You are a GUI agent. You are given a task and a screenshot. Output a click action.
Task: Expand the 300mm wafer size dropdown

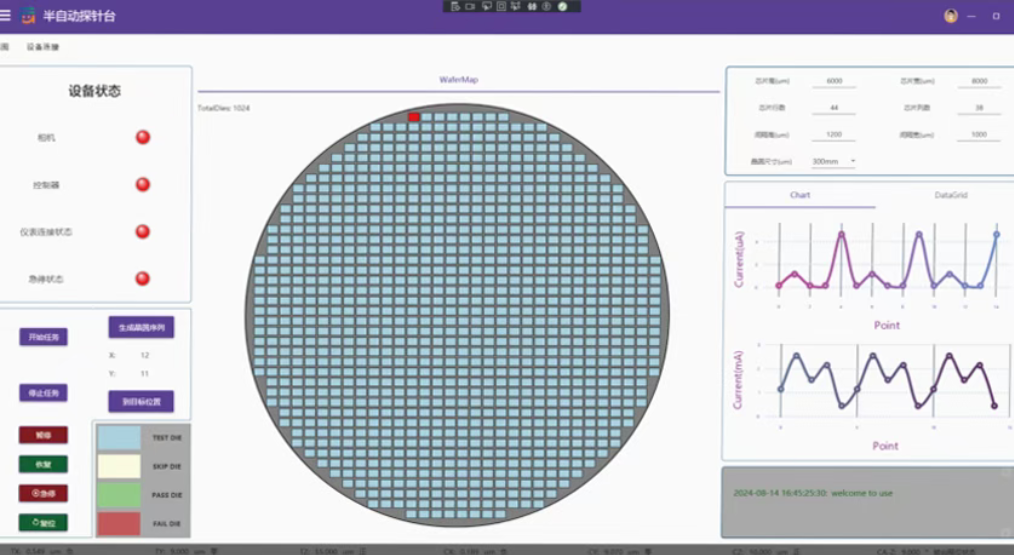tap(834, 161)
